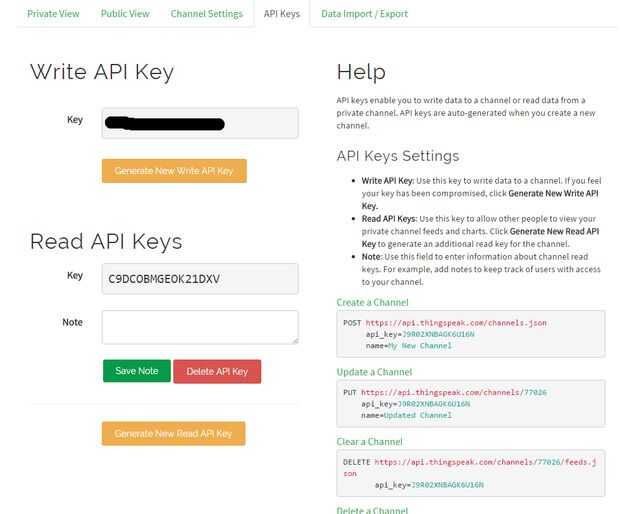Click the Delete a Channel link at the bottom
This screenshot has width=620, height=514.
point(372,510)
